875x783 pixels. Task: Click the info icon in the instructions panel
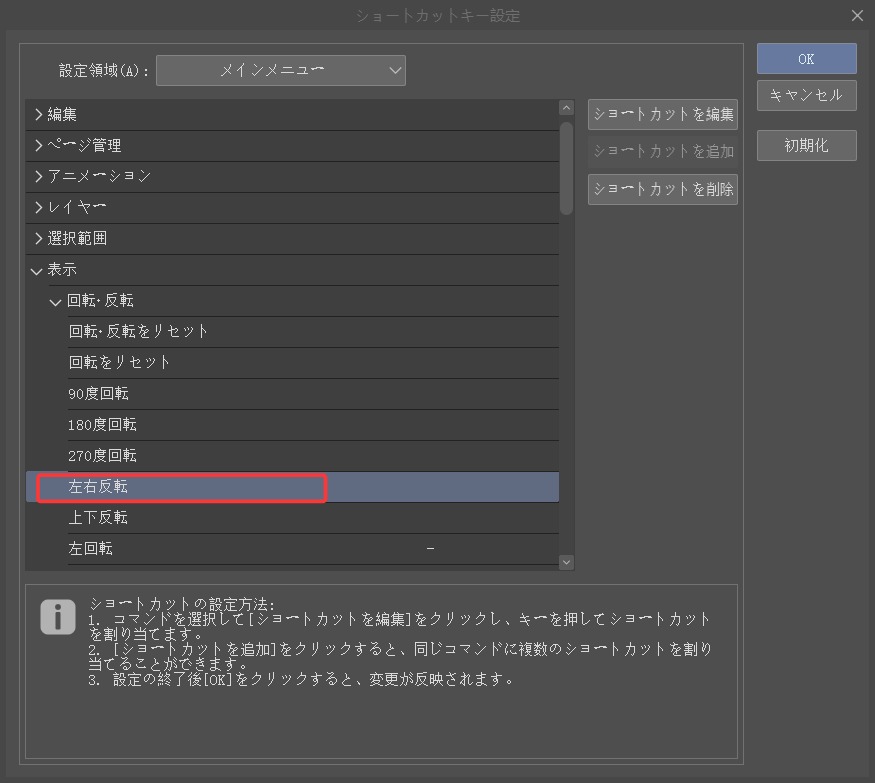[x=57, y=617]
